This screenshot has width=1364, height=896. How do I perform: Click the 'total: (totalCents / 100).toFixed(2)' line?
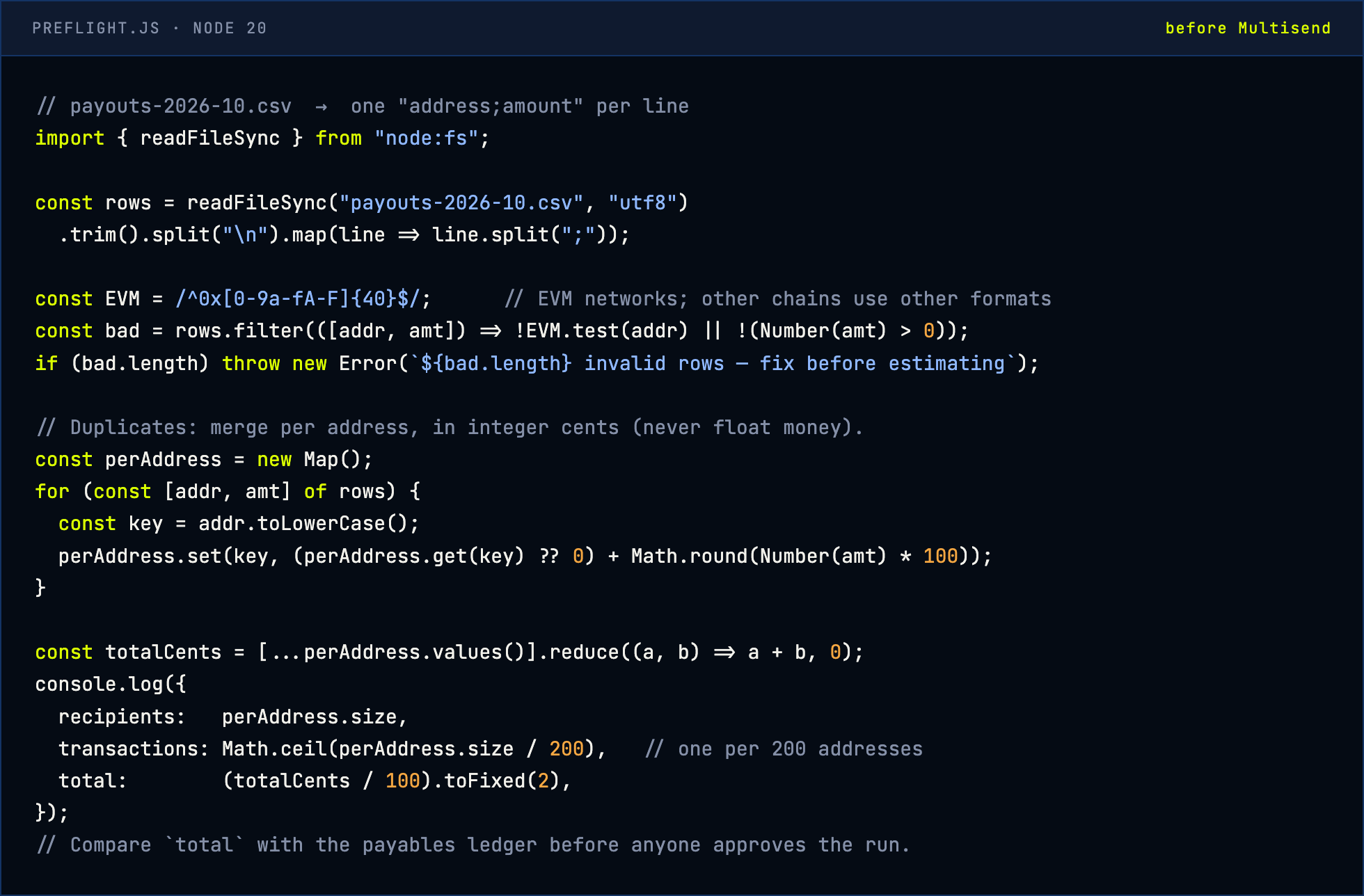(315, 781)
